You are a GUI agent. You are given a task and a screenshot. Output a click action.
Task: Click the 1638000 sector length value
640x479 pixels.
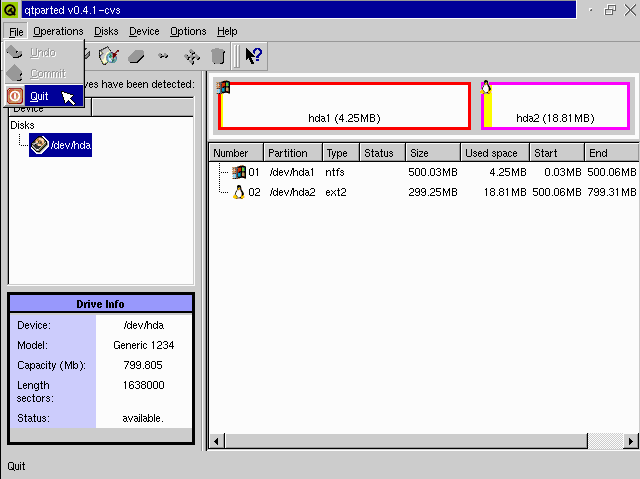[x=143, y=385]
